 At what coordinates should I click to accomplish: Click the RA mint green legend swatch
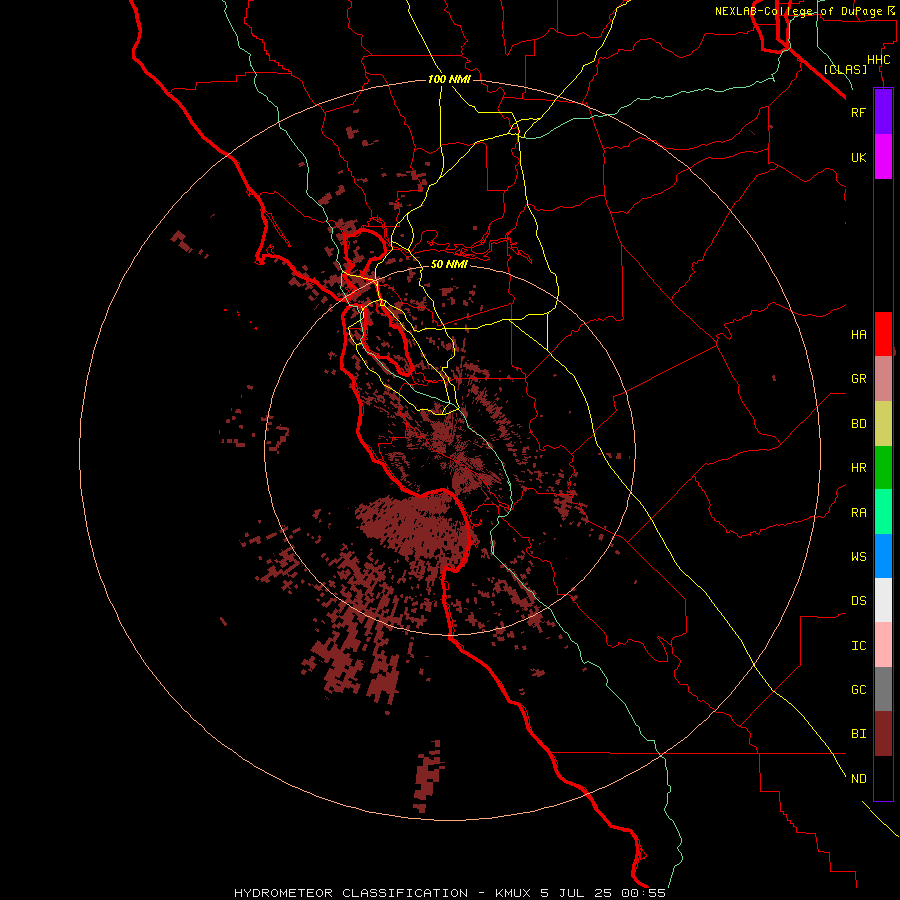pos(883,512)
